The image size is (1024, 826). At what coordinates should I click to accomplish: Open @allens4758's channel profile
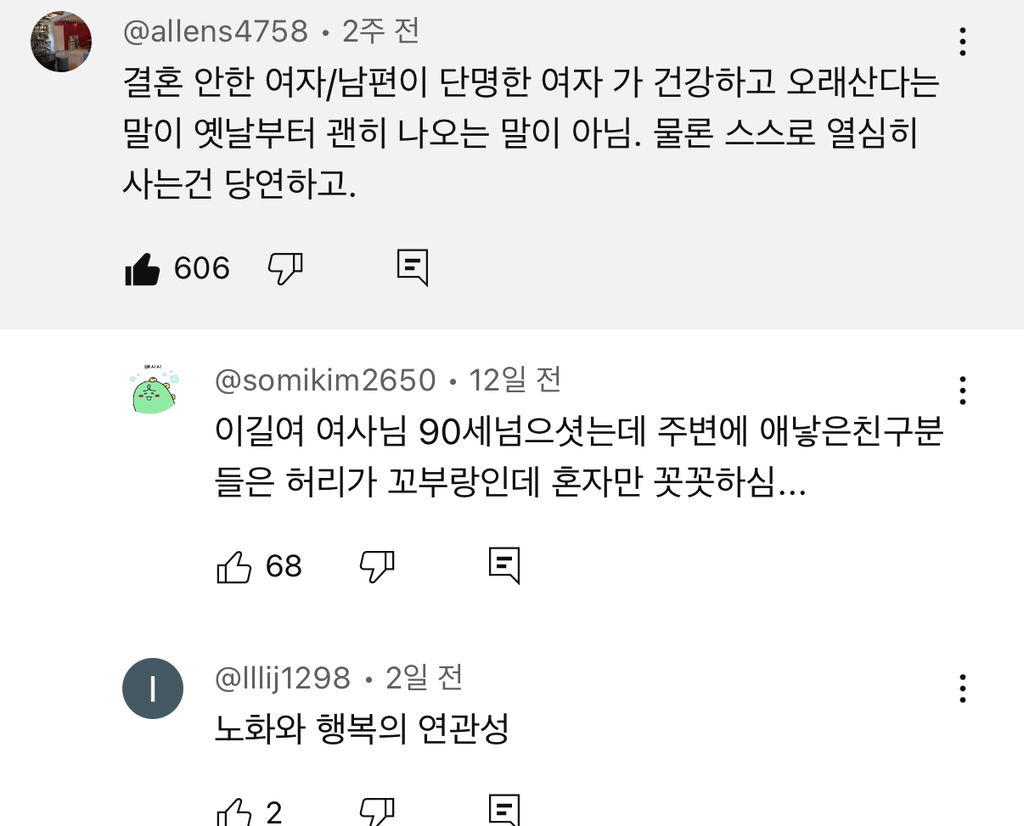click(213, 31)
